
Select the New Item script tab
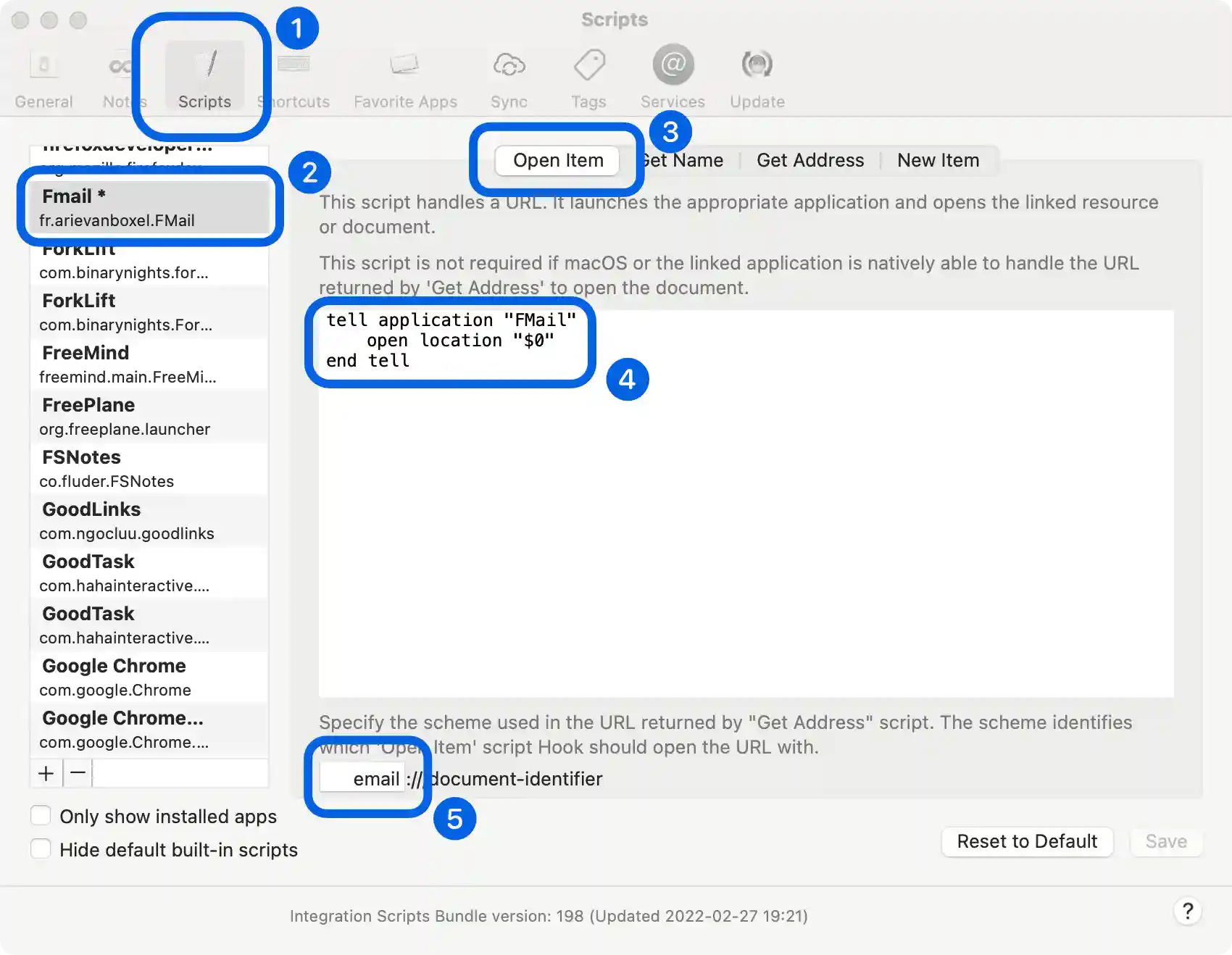(x=938, y=160)
